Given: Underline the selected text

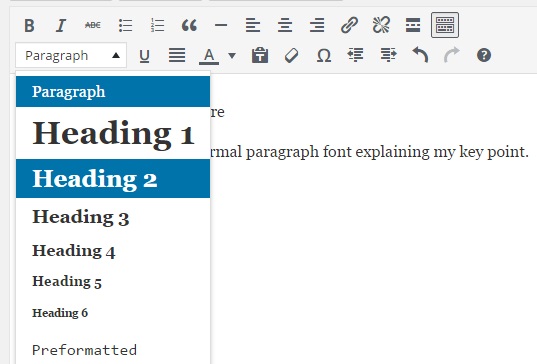Looking at the screenshot, I should click(x=145, y=55).
